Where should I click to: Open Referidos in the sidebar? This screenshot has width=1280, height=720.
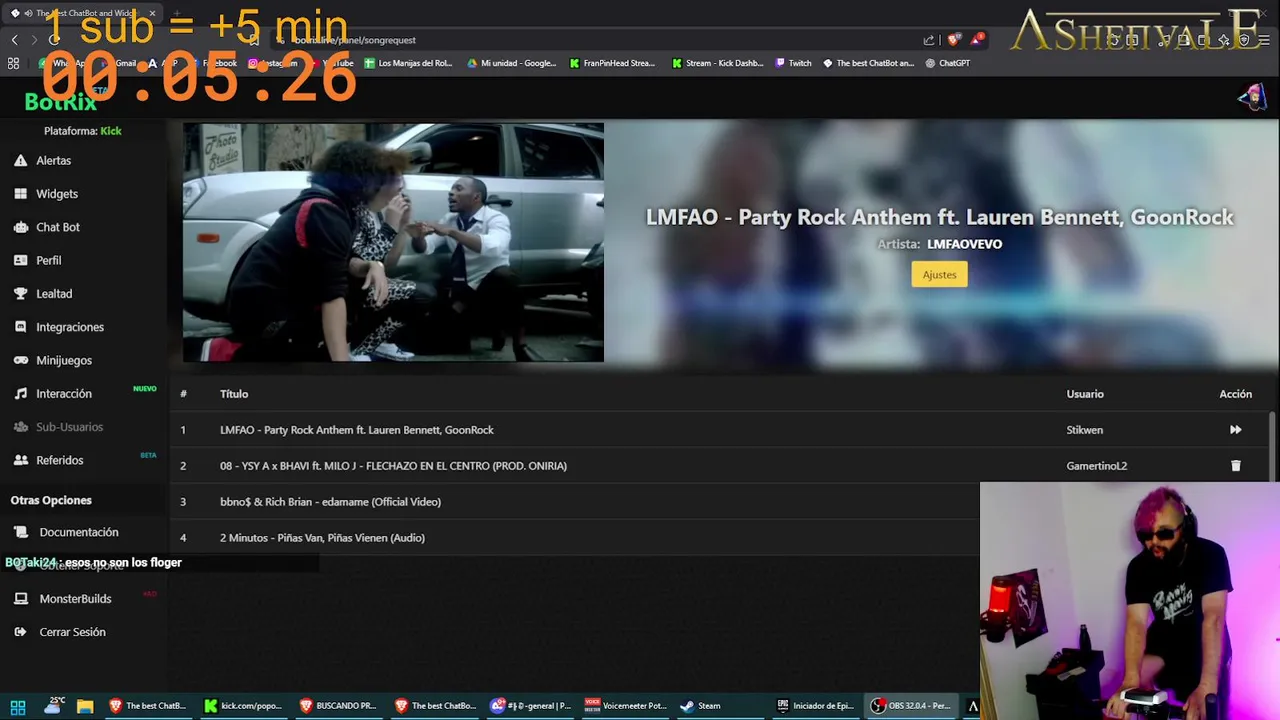pyautogui.click(x=48, y=460)
